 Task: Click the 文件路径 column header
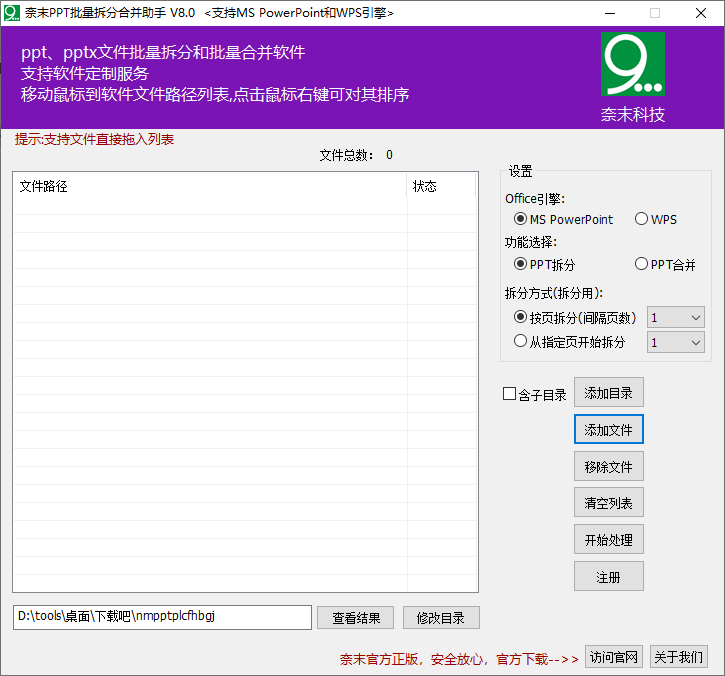[210, 186]
